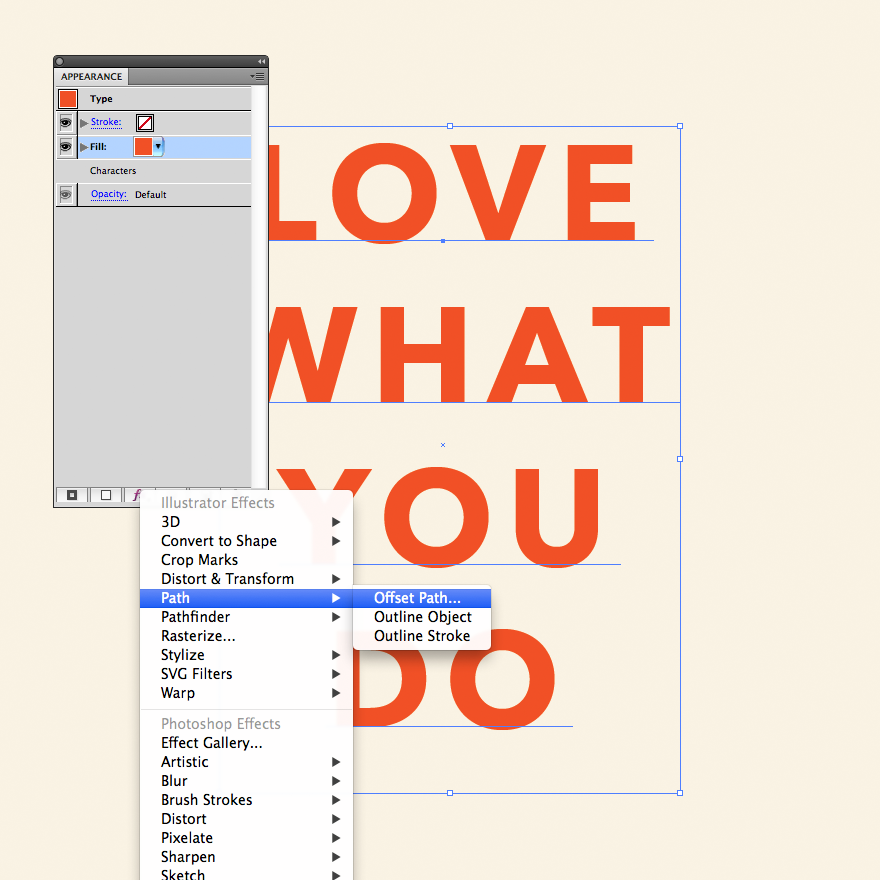Open the Stroke link in Appearance panel
Viewport: 880px width, 880px height.
click(x=106, y=122)
